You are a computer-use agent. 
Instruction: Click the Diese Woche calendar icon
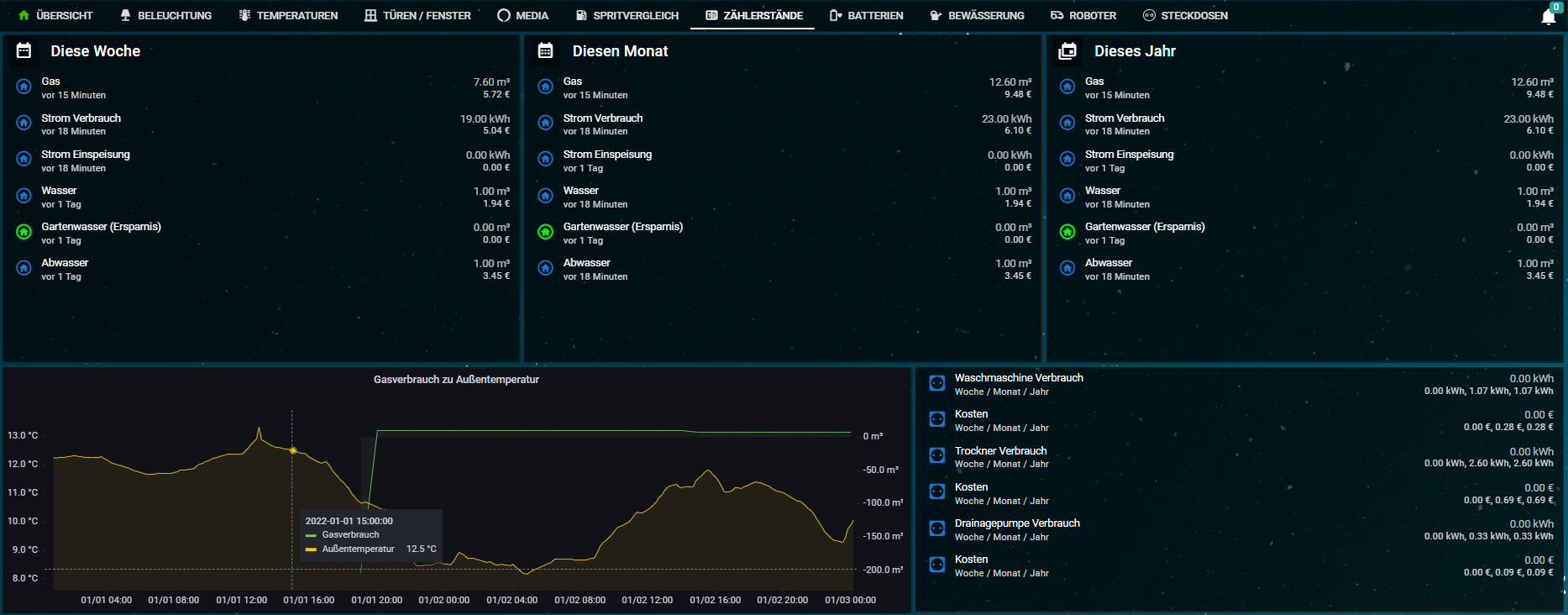pyautogui.click(x=24, y=50)
